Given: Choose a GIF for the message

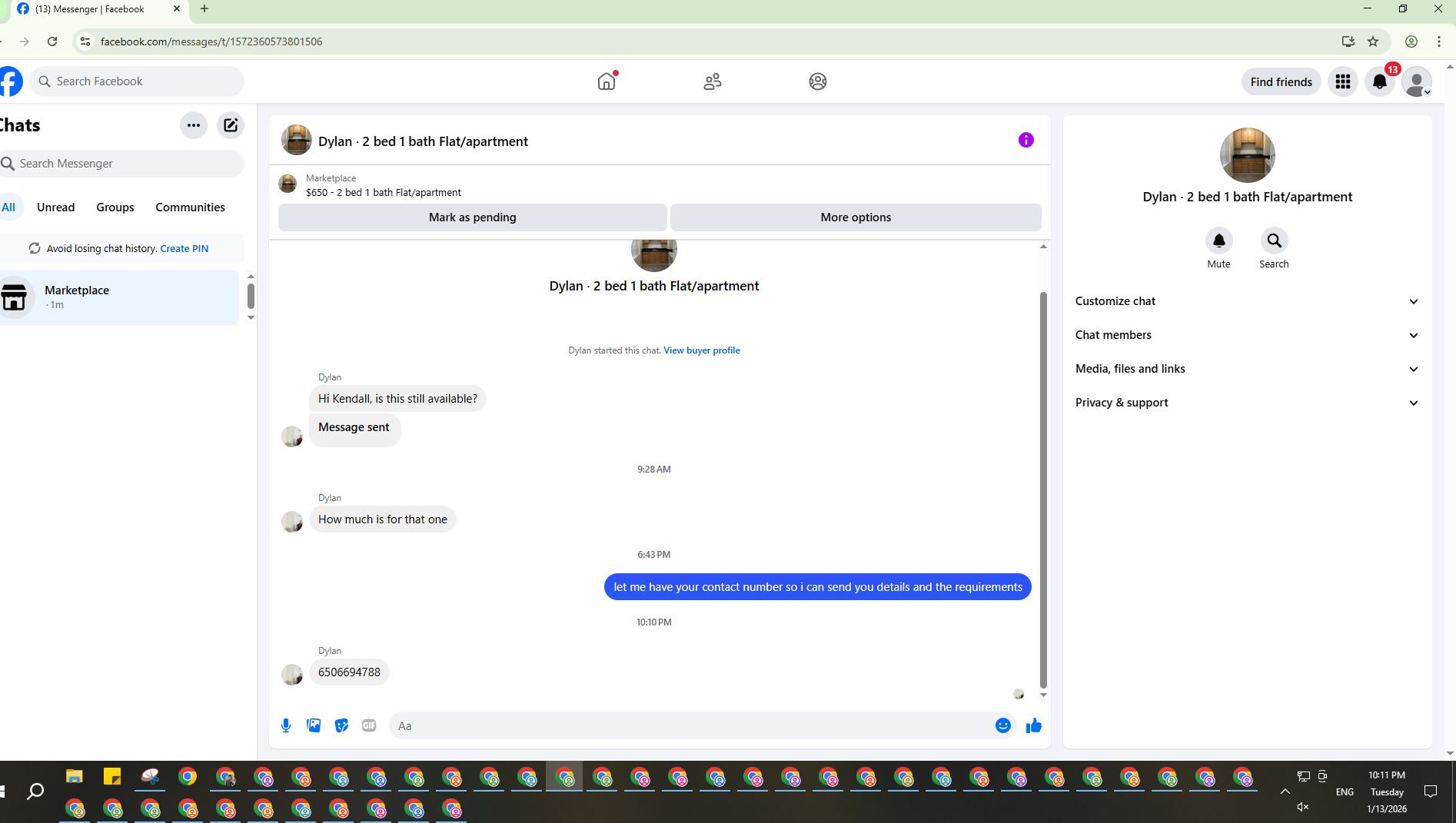Looking at the screenshot, I should click(369, 725).
